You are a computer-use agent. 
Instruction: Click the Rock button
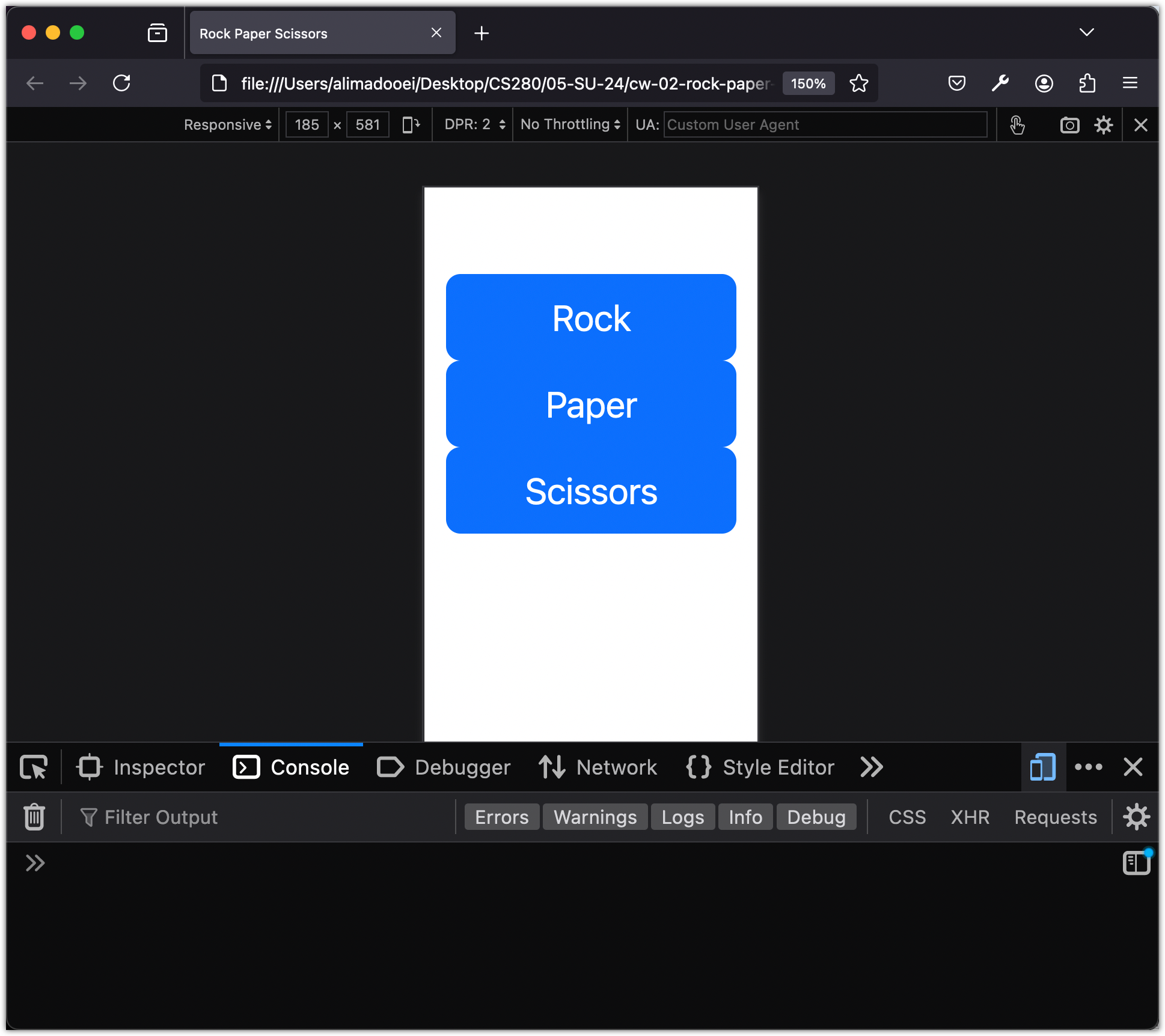591,318
